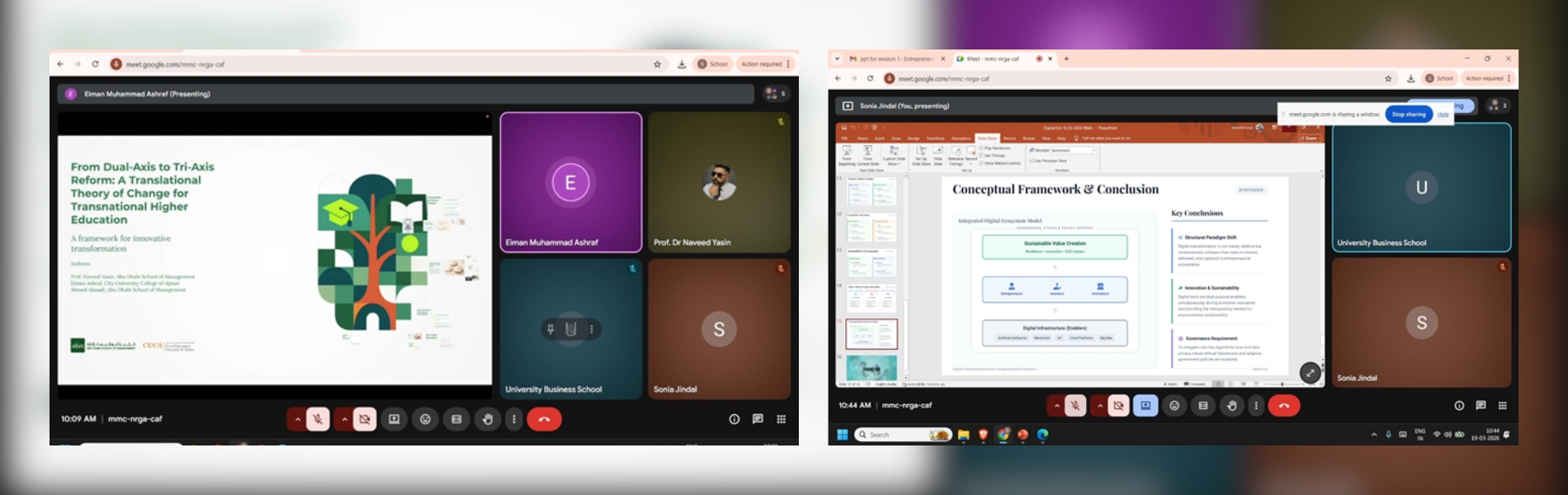Image resolution: width=1568 pixels, height=495 pixels.
Task: Toggle screen presenting in the 10:44 AM meeting
Action: 1145,405
